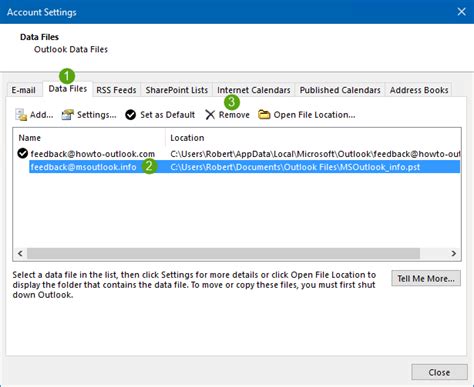This screenshot has width=474, height=387.
Task: Click the Tell Me More... button
Action: coord(426,278)
